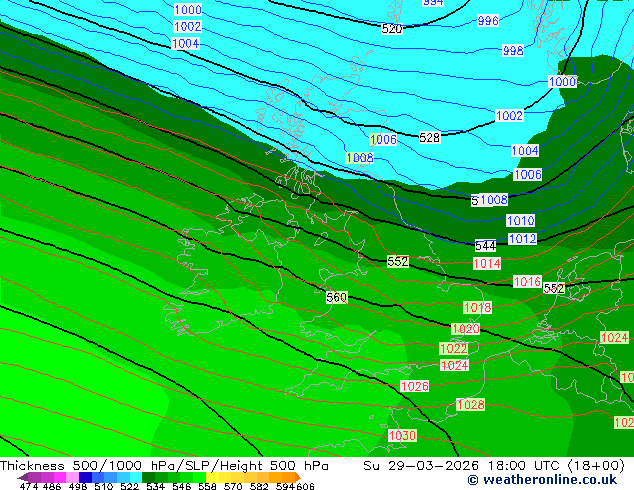Image resolution: width=634 pixels, height=490 pixels.
Task: Select the red 1020 isobar label
Action: click(465, 329)
